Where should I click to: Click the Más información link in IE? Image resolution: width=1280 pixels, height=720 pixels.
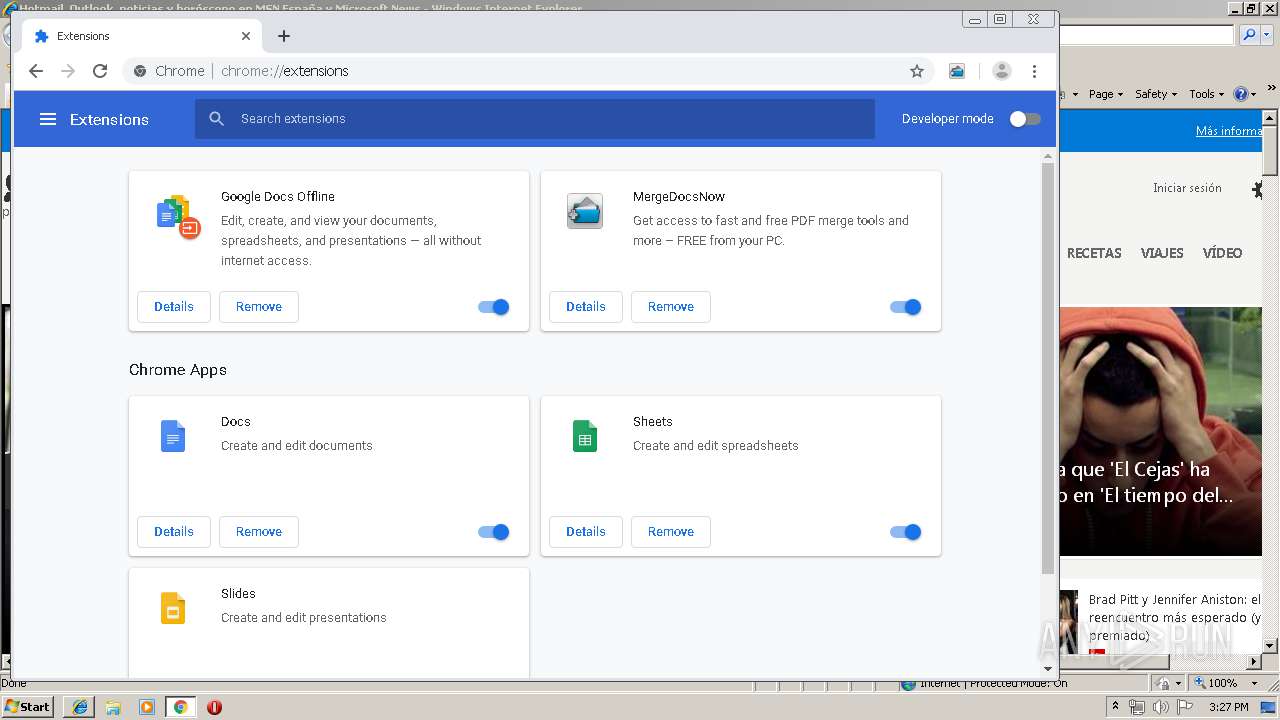1229,131
